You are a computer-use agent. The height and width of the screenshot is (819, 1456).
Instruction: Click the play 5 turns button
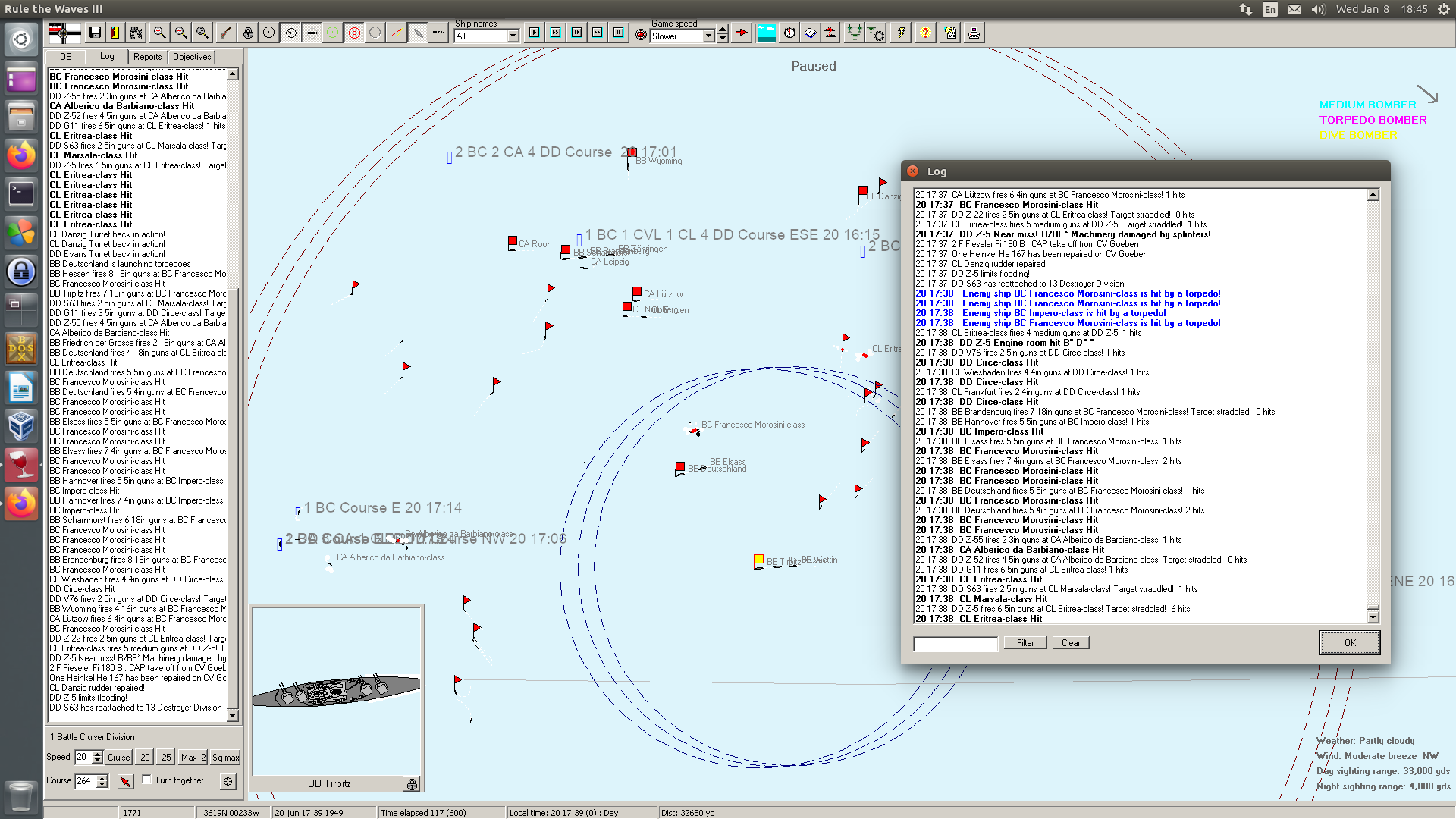(556, 33)
